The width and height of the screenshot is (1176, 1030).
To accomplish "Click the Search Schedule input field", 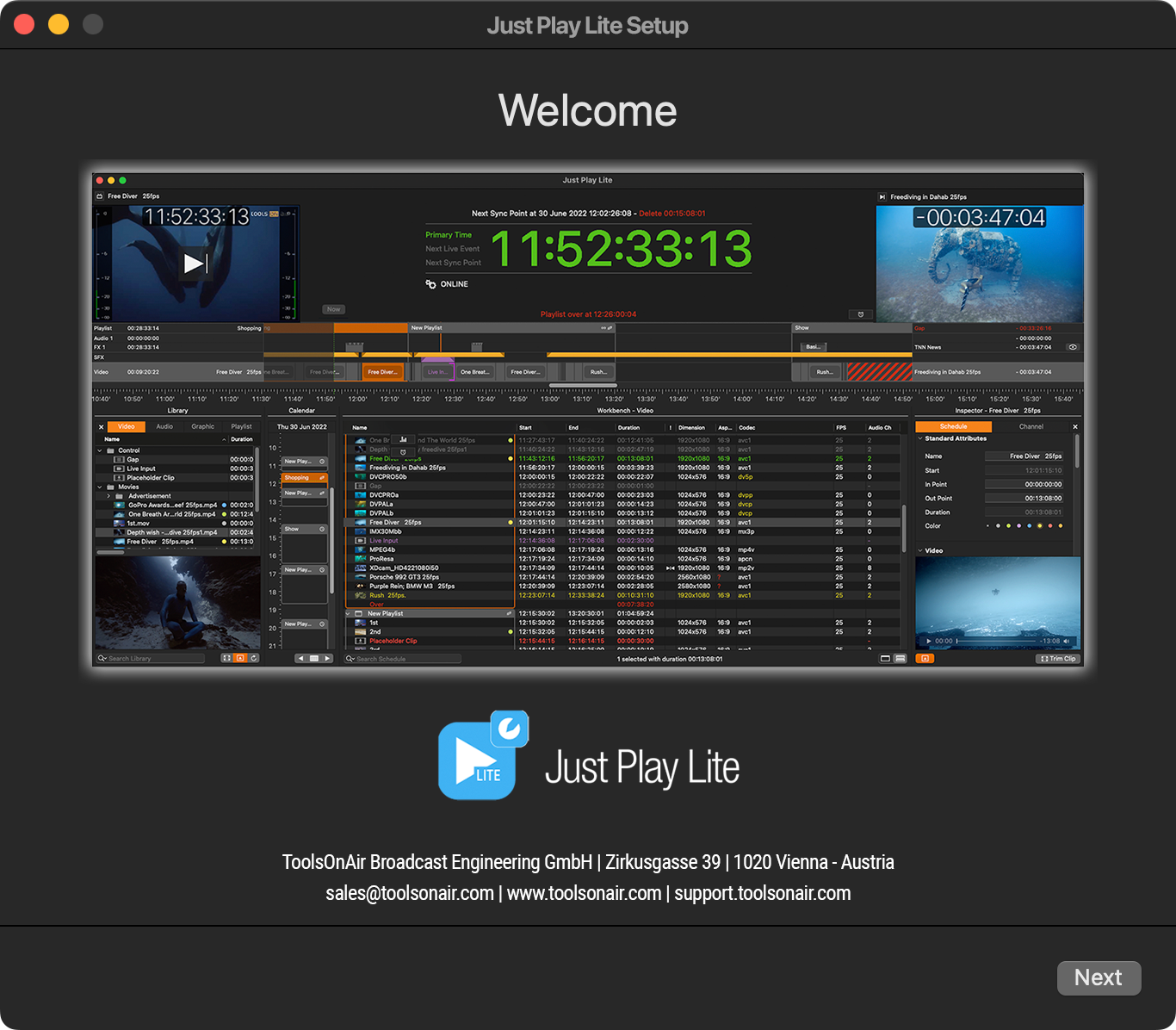I will coord(406,659).
